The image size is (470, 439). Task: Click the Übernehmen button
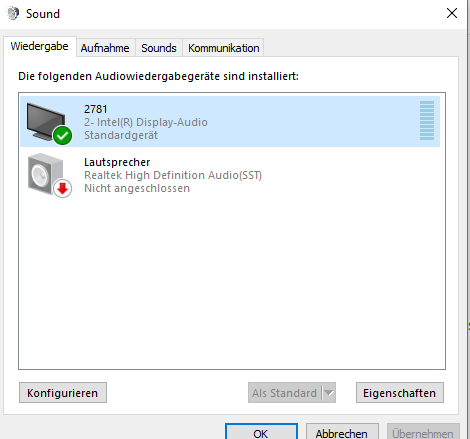coord(423,432)
